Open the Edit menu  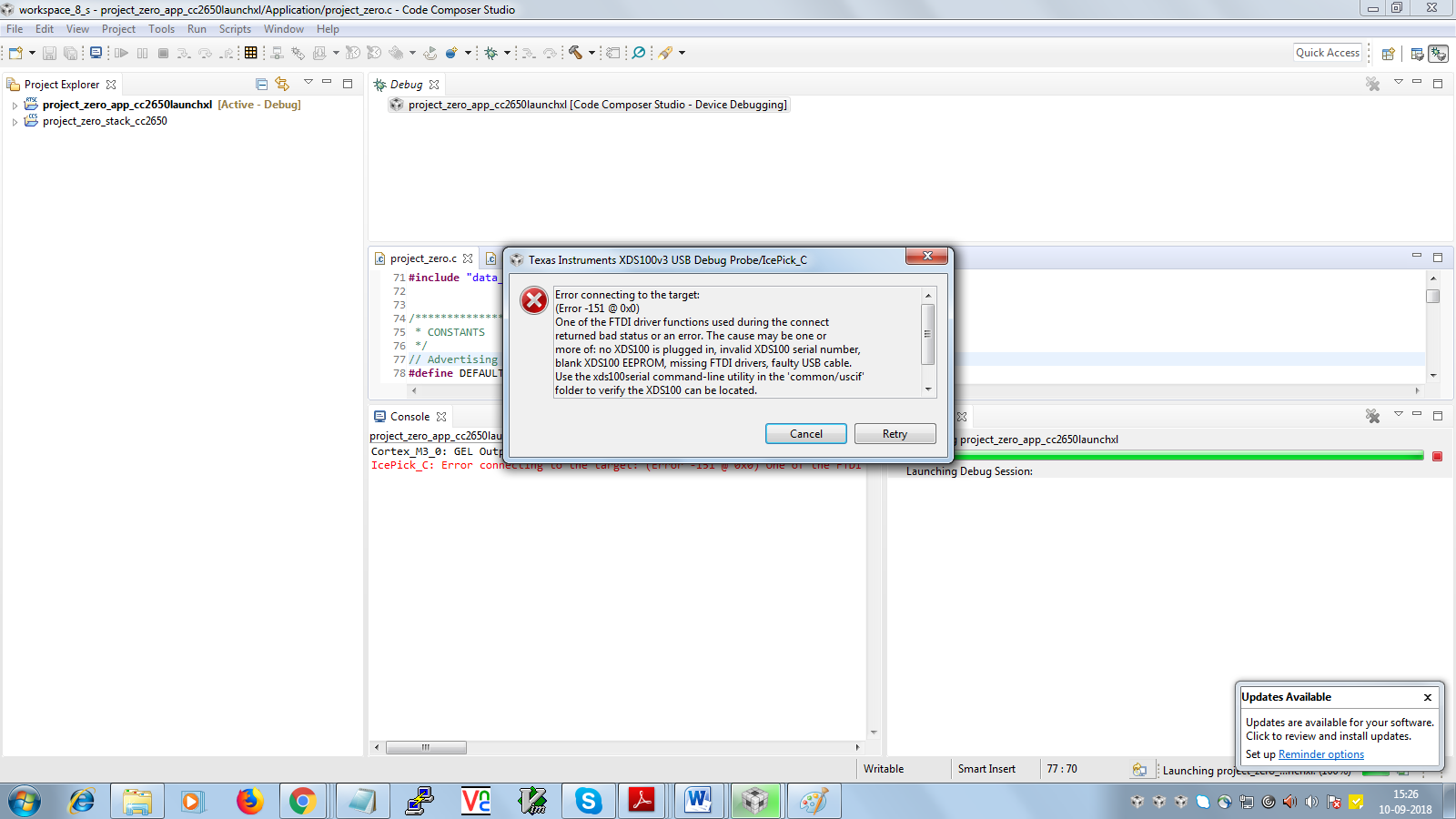coord(45,29)
